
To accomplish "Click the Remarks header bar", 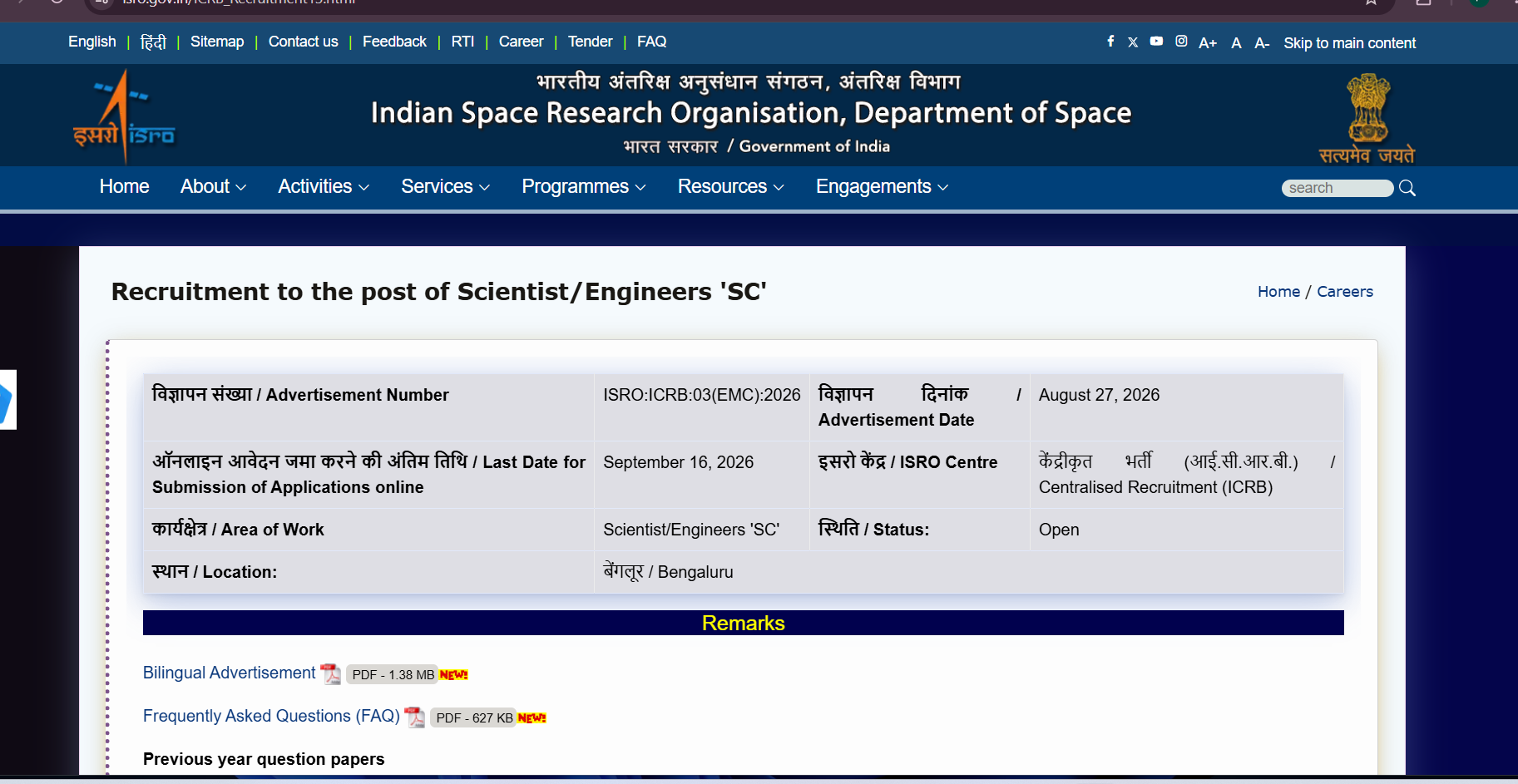I will [744, 623].
